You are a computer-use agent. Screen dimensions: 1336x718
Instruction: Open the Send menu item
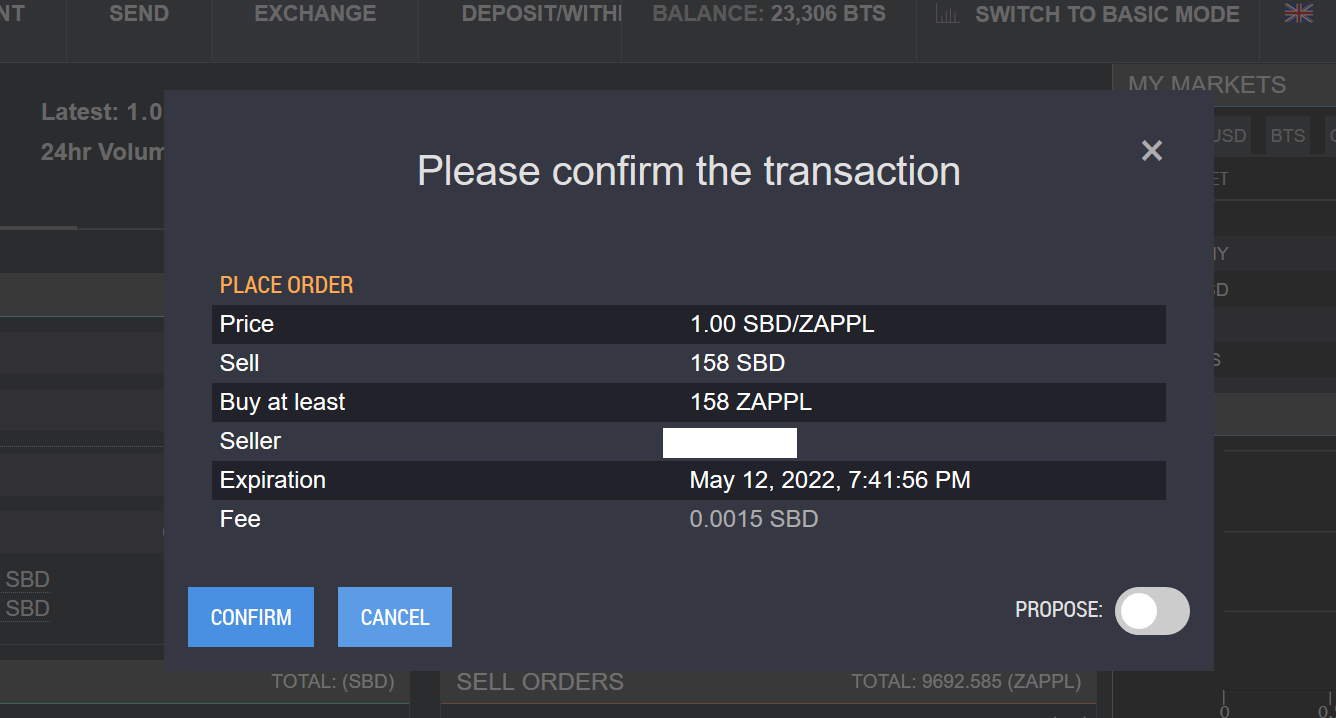tap(139, 14)
